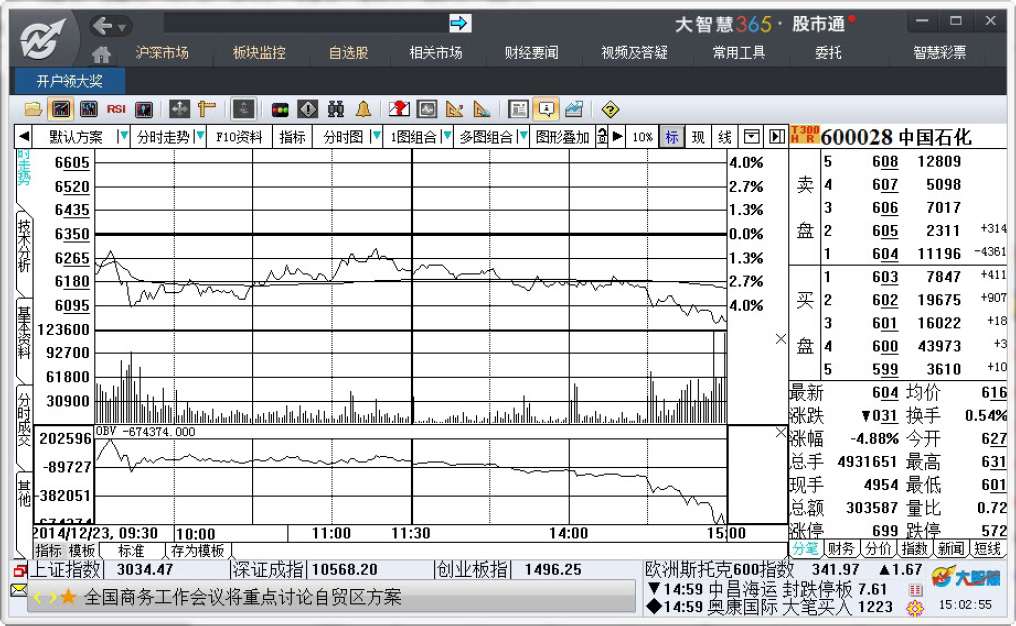
Task: Close the OBV indicator panel X
Action: click(x=781, y=432)
